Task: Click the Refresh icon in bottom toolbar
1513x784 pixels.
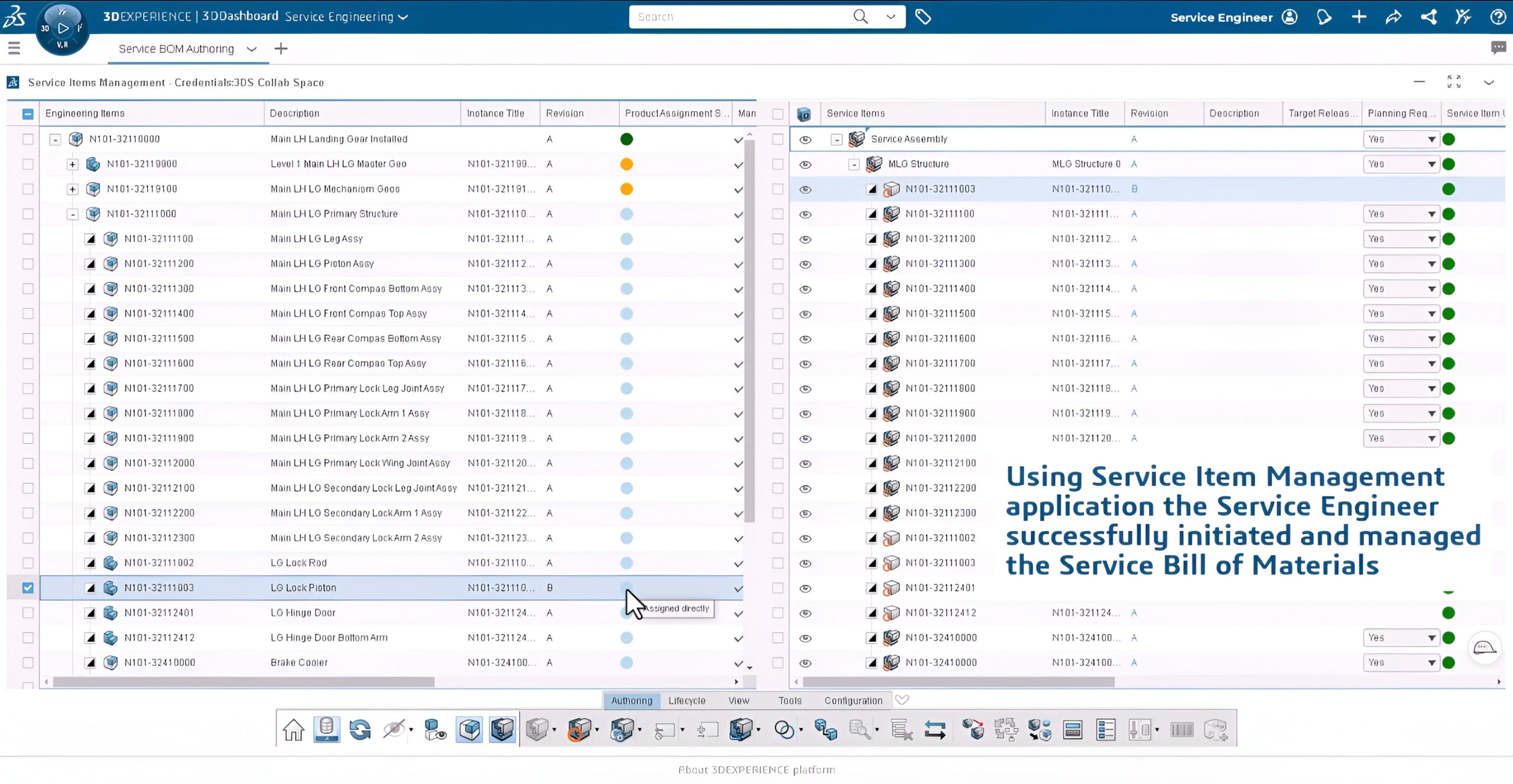Action: pos(359,730)
